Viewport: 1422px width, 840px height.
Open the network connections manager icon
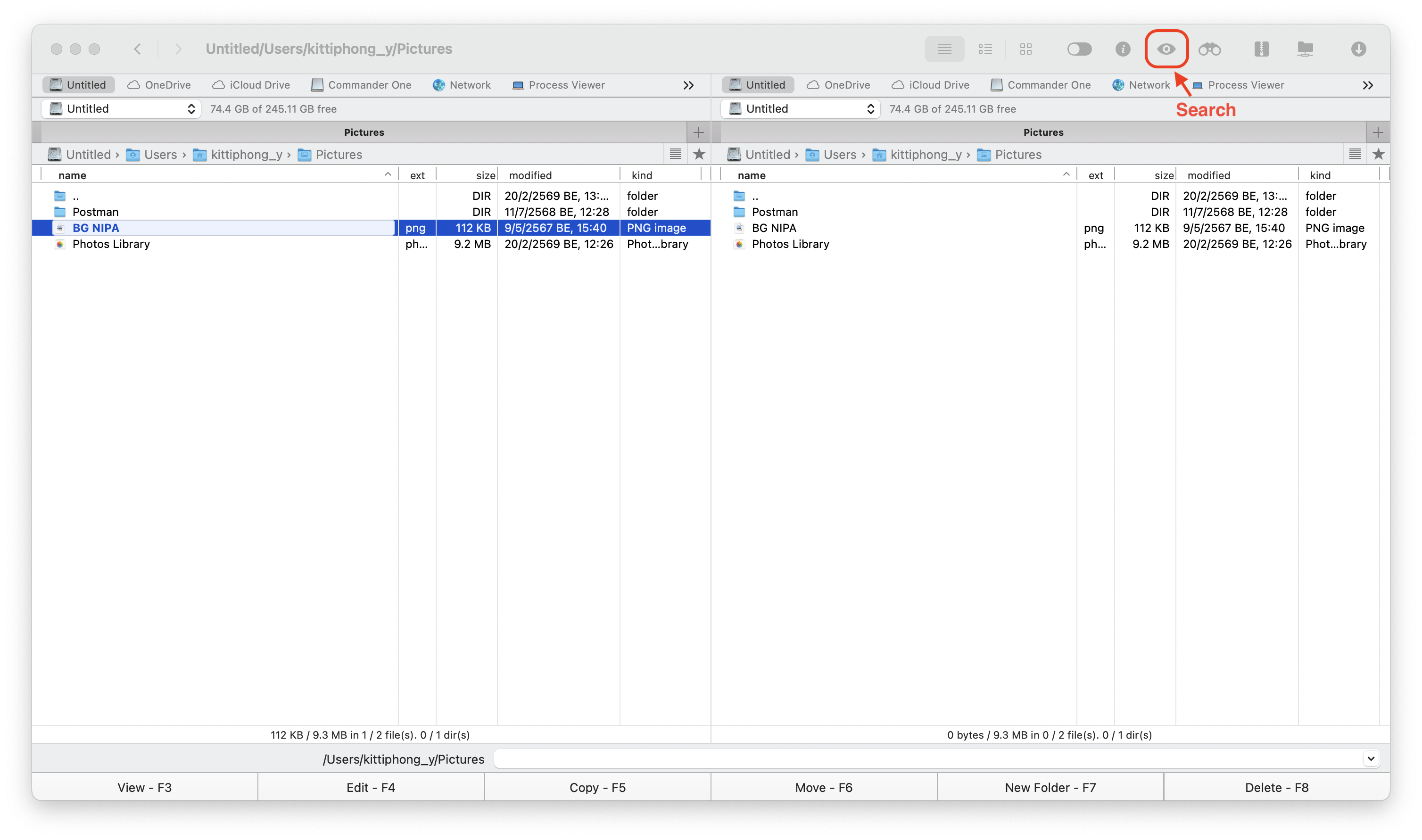[1305, 49]
